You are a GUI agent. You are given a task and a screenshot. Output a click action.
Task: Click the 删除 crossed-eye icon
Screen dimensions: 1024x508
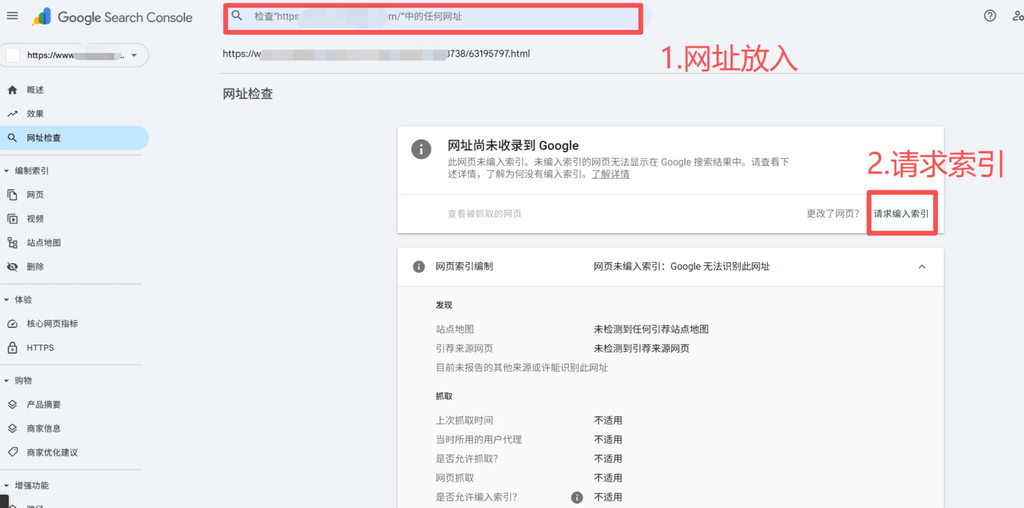[x=12, y=266]
